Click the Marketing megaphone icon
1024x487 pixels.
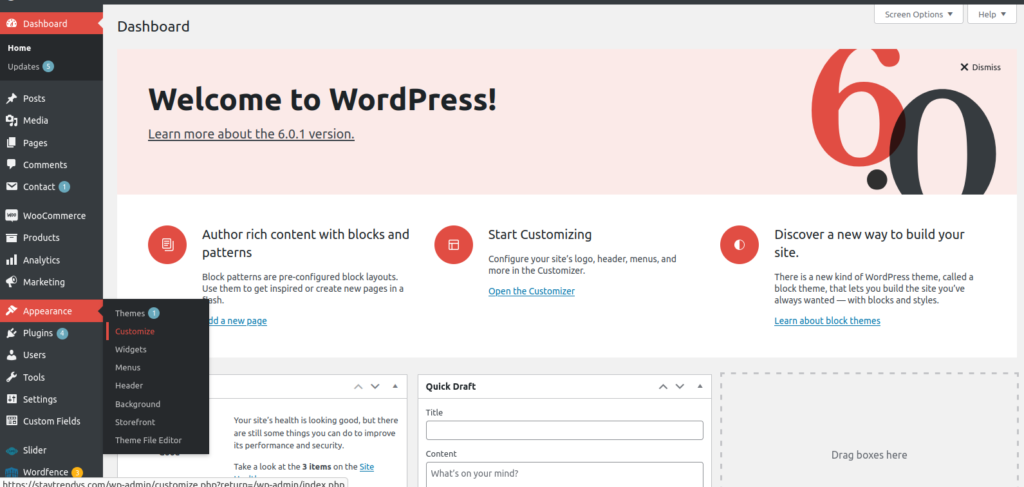[11, 282]
